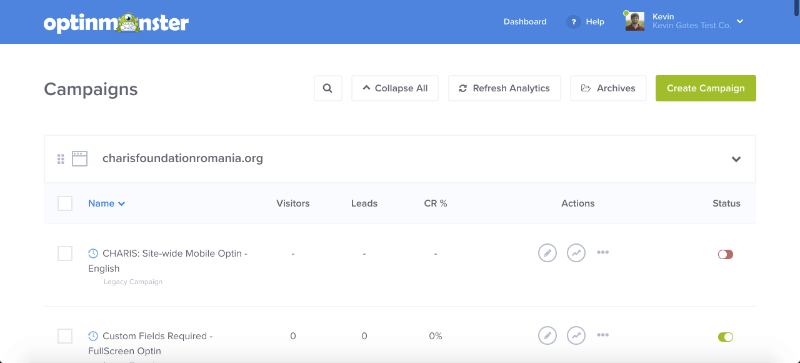
Task: Click the website window icon beside charisfoundationromania.org
Action: click(x=80, y=159)
